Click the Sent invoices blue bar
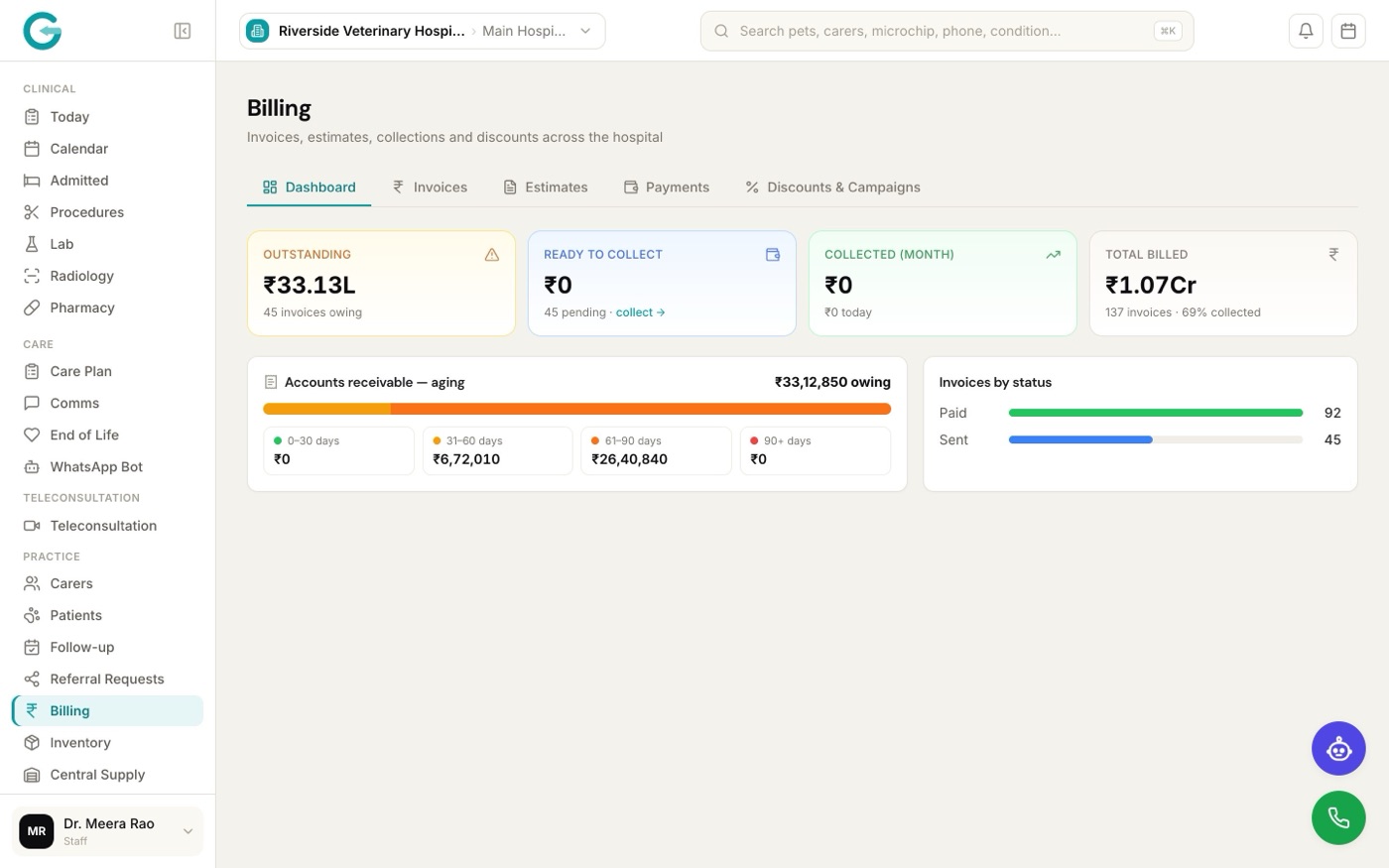This screenshot has width=1389, height=868. (1080, 439)
